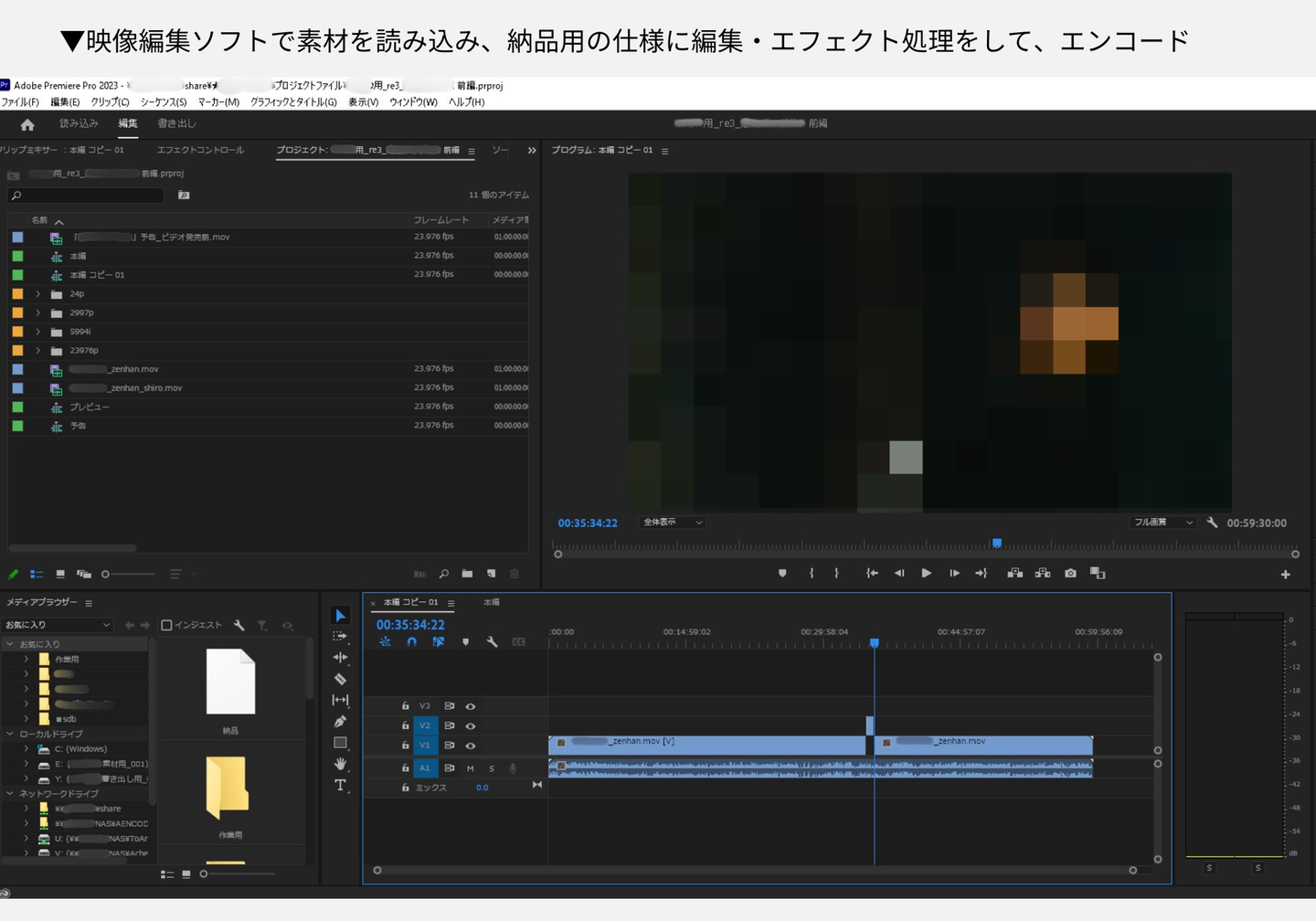The image size is (1316, 921).
Task: Click the 読み込み workspace button
Action: 79,123
